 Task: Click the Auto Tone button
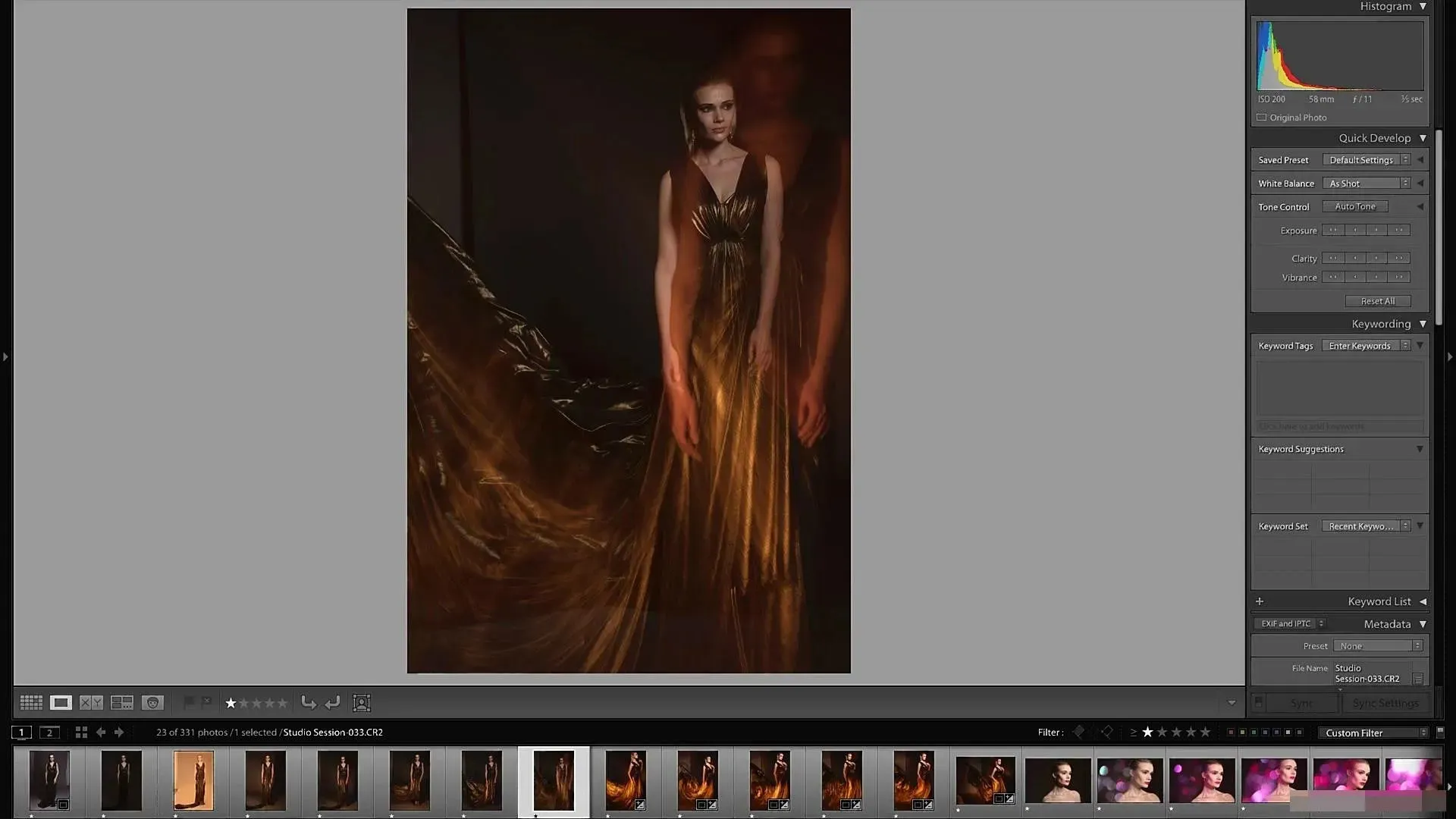[x=1354, y=206]
